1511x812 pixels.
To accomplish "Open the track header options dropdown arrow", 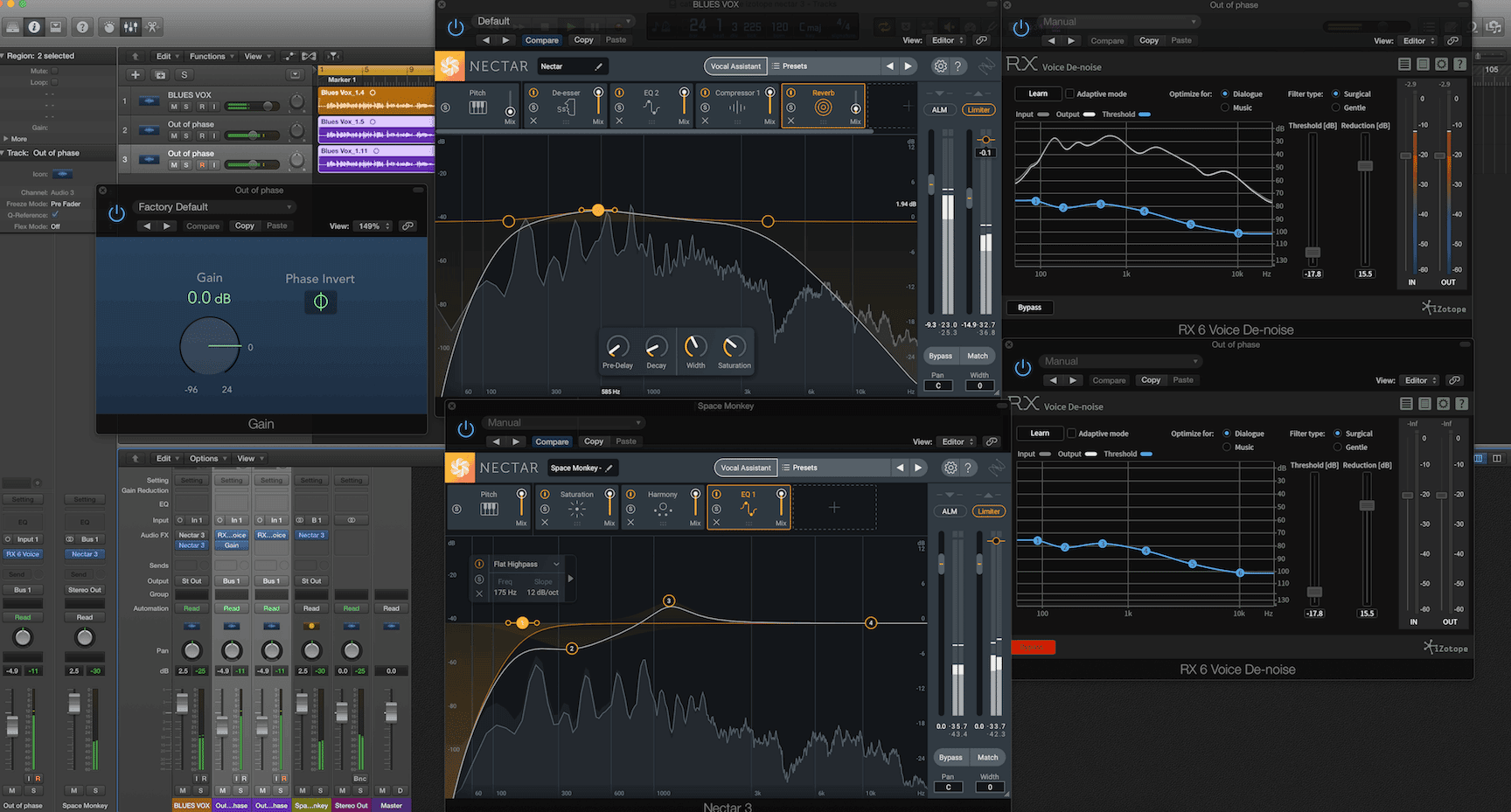I will (296, 75).
